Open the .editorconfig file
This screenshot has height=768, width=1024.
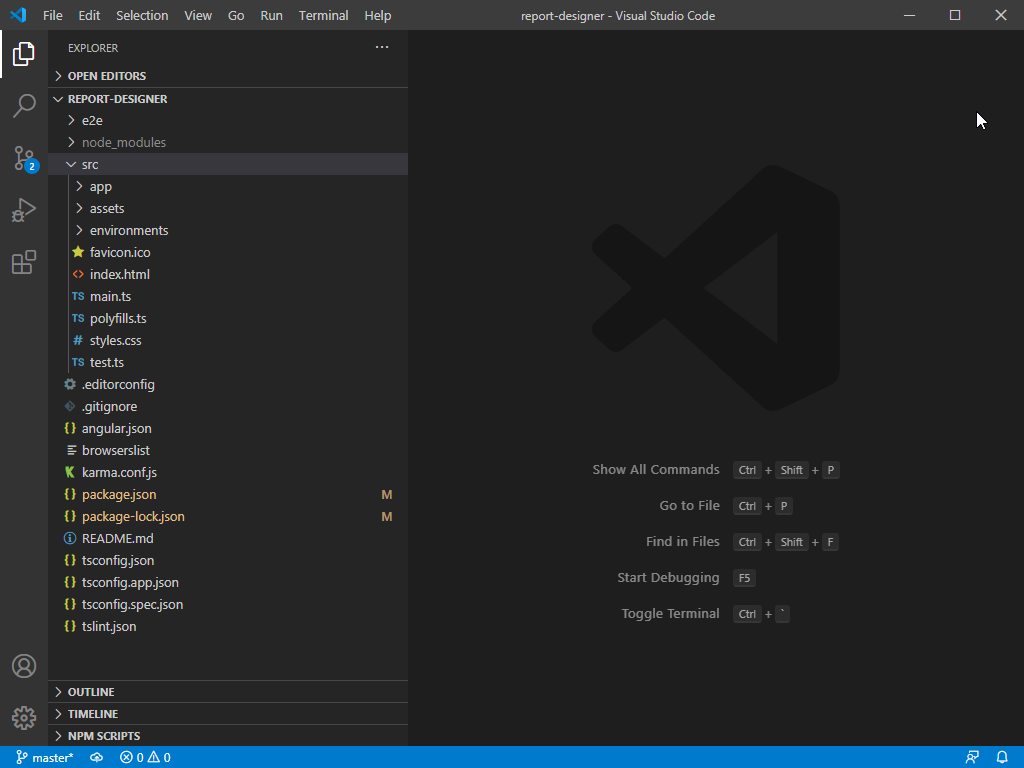click(x=228, y=384)
